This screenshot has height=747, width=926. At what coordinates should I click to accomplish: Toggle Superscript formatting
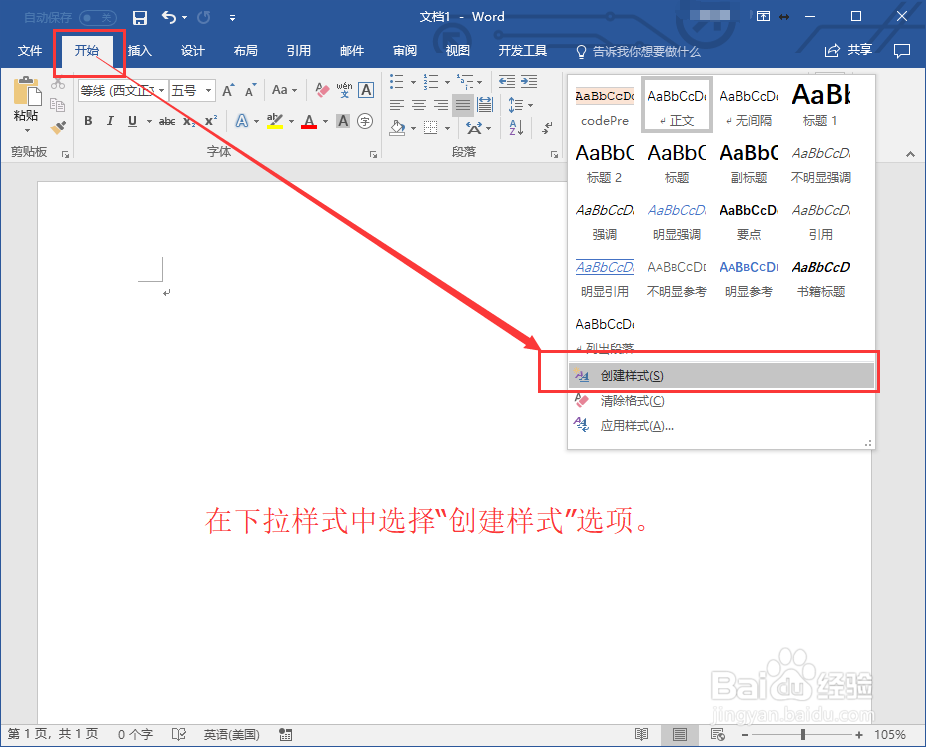211,121
